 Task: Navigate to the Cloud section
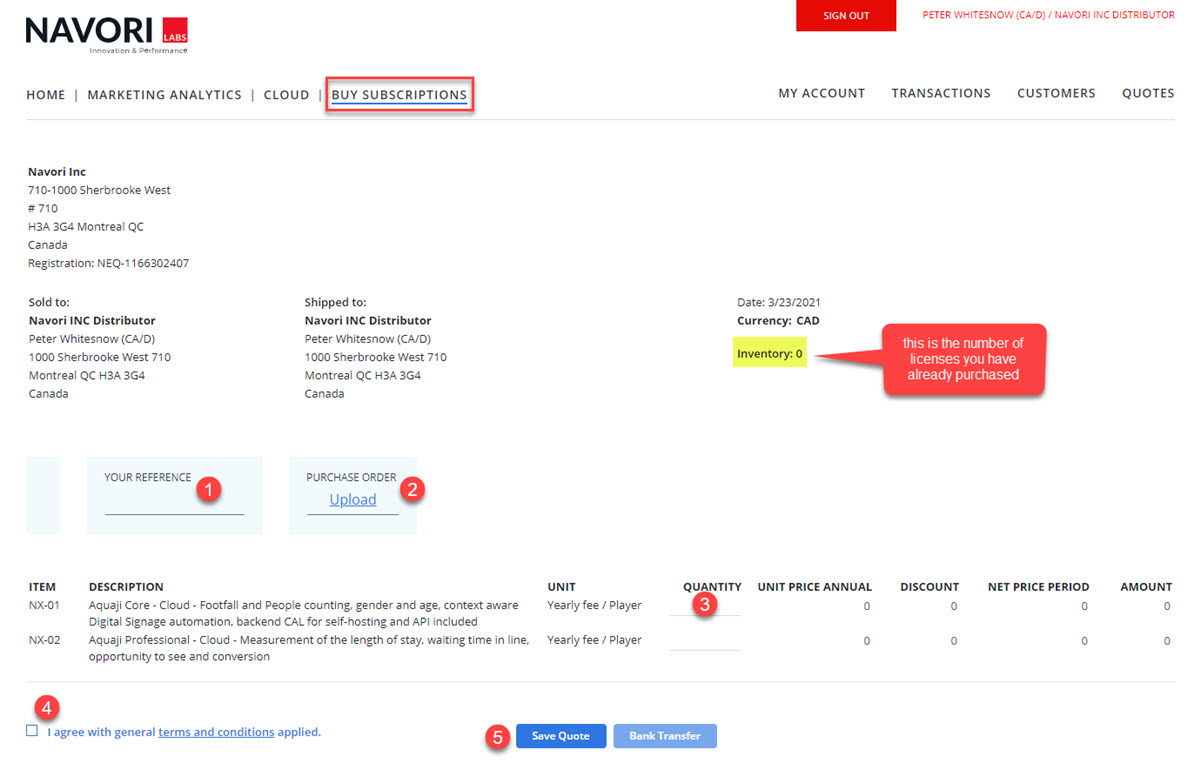tap(286, 95)
